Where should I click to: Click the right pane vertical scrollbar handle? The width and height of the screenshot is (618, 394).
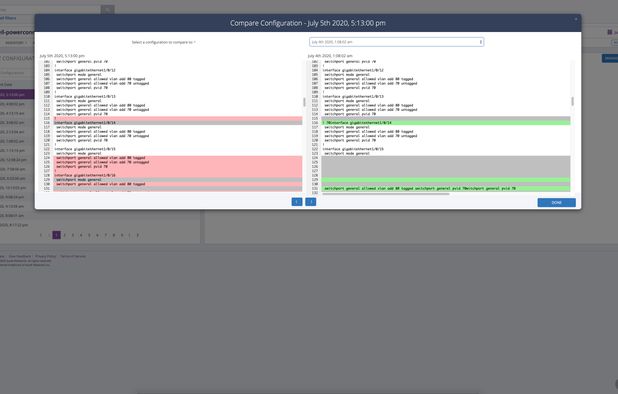click(572, 101)
